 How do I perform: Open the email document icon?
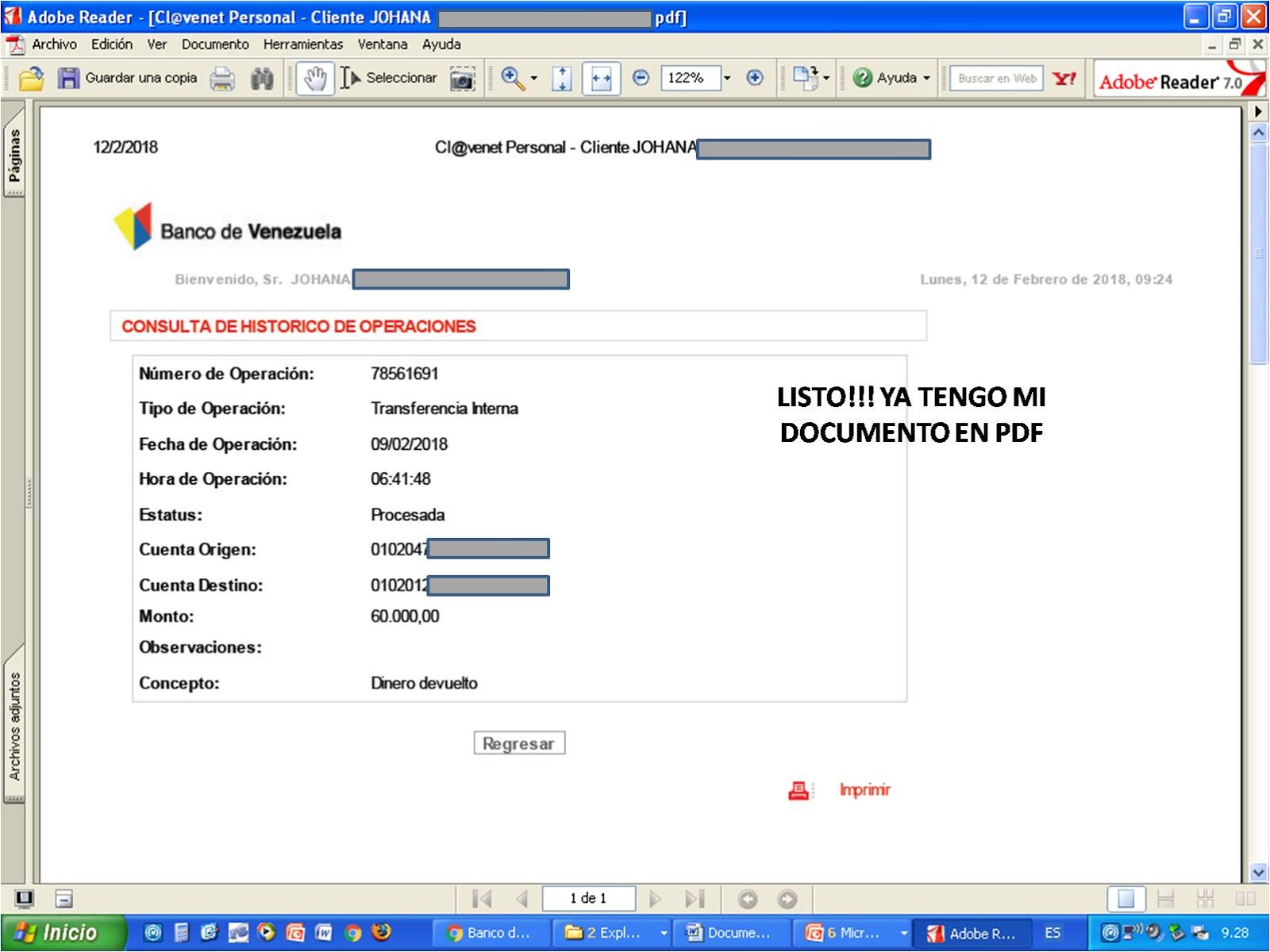pyautogui.click(x=804, y=78)
